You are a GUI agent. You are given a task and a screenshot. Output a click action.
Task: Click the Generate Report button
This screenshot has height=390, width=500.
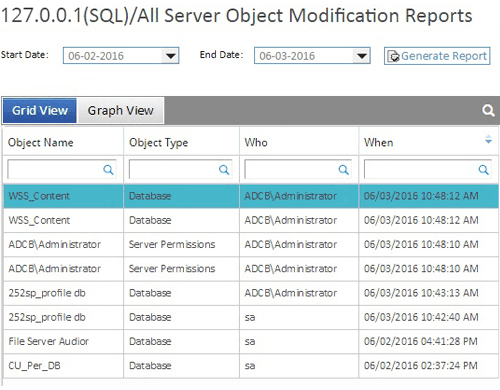(x=437, y=56)
